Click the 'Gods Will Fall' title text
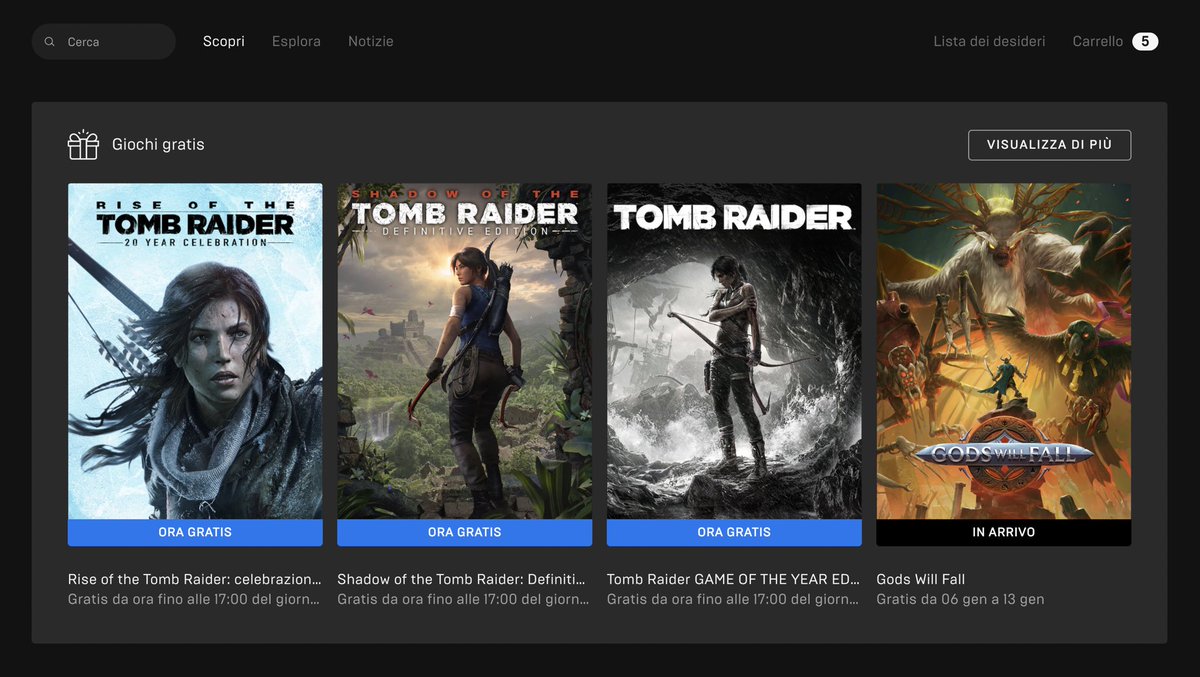 pyautogui.click(x=921, y=579)
